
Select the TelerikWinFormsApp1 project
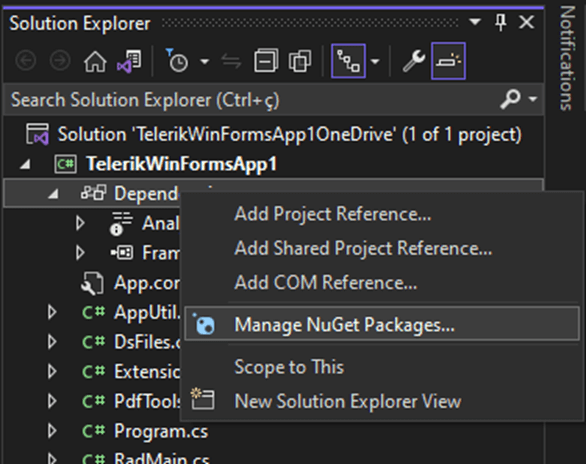coord(182,164)
